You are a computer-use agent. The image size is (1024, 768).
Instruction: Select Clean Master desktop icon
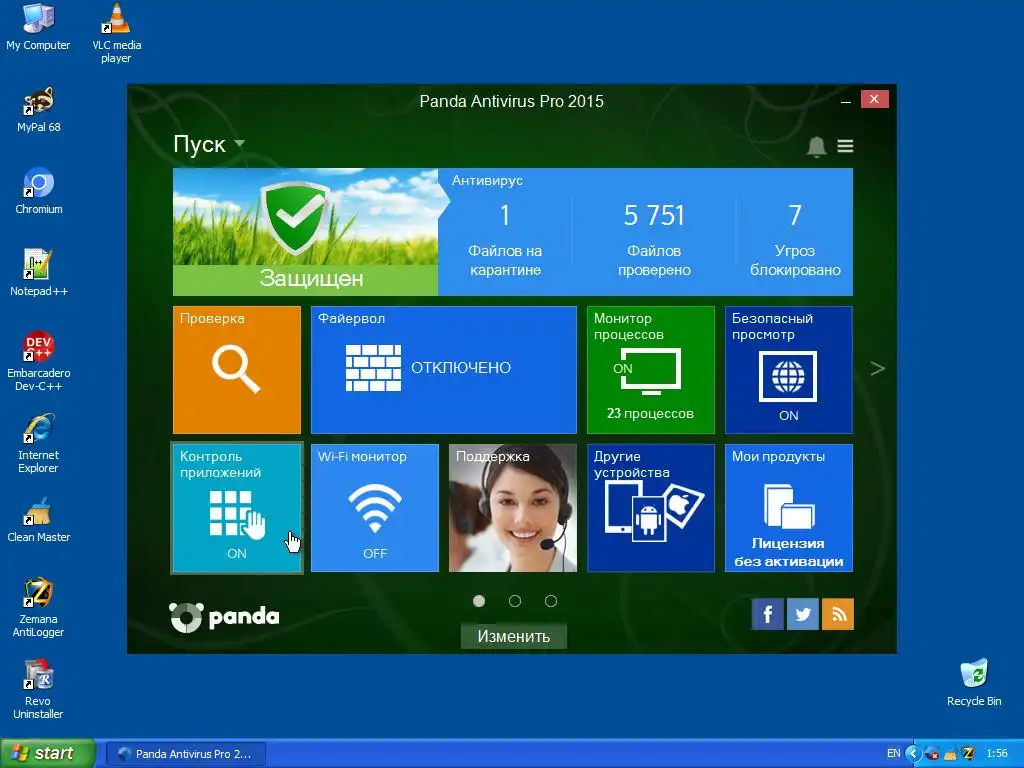[39, 520]
